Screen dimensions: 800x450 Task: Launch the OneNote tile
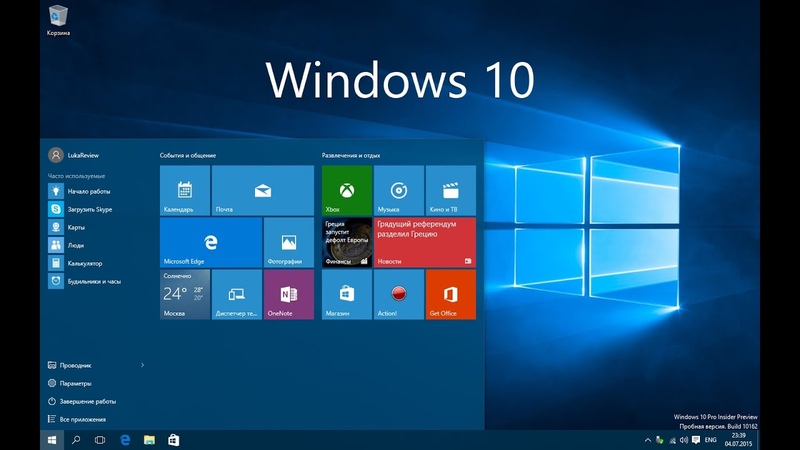pyautogui.click(x=289, y=294)
